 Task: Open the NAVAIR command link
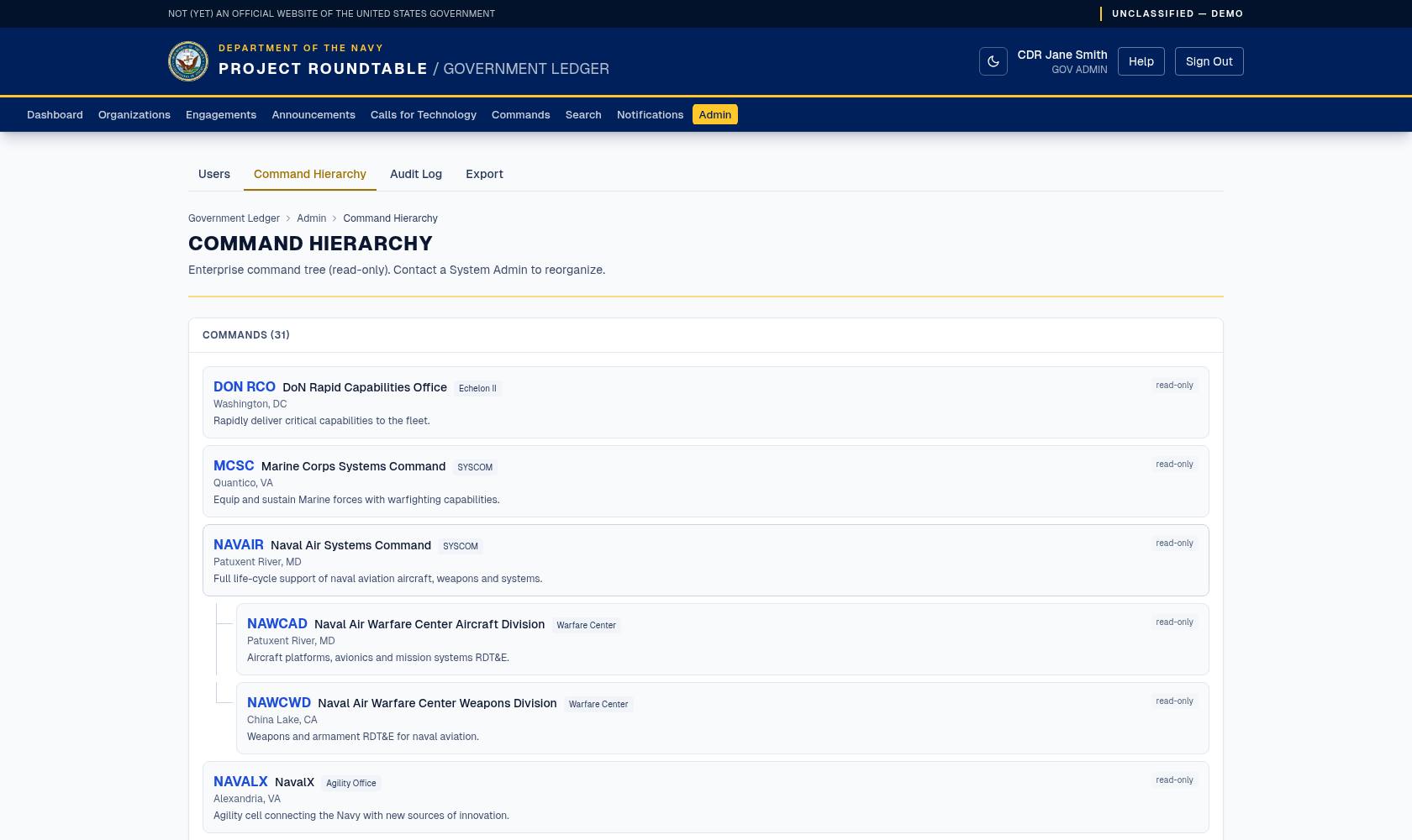239,544
